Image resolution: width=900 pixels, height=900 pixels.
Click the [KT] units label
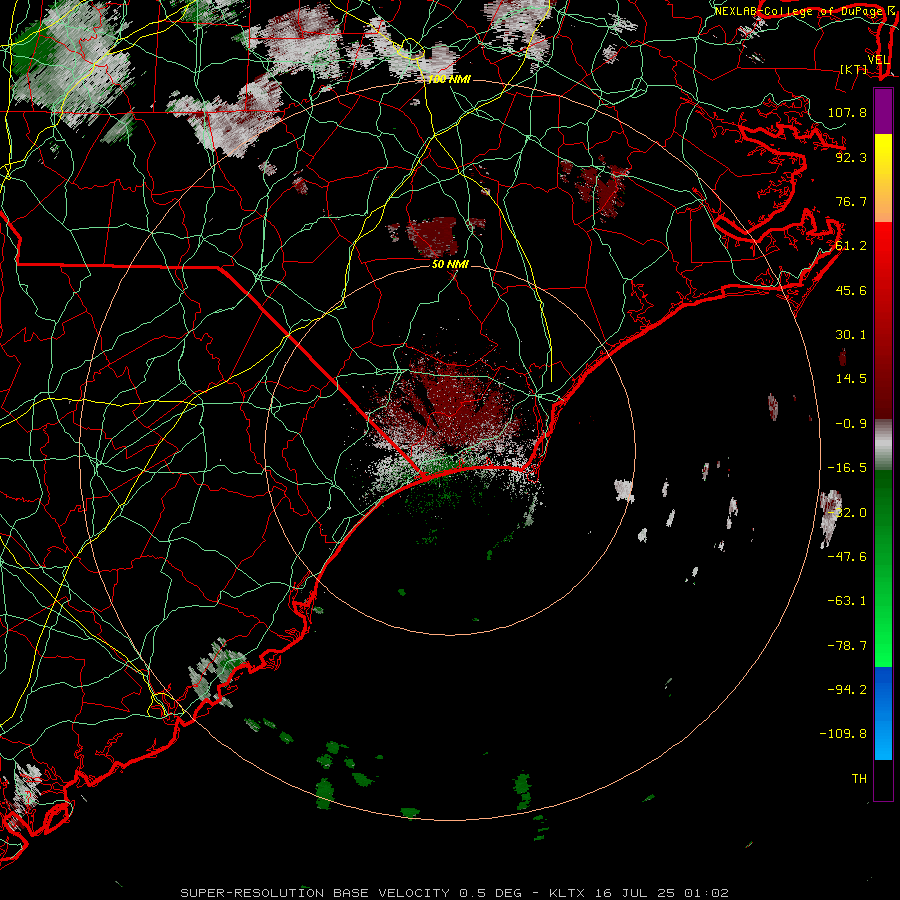click(854, 69)
